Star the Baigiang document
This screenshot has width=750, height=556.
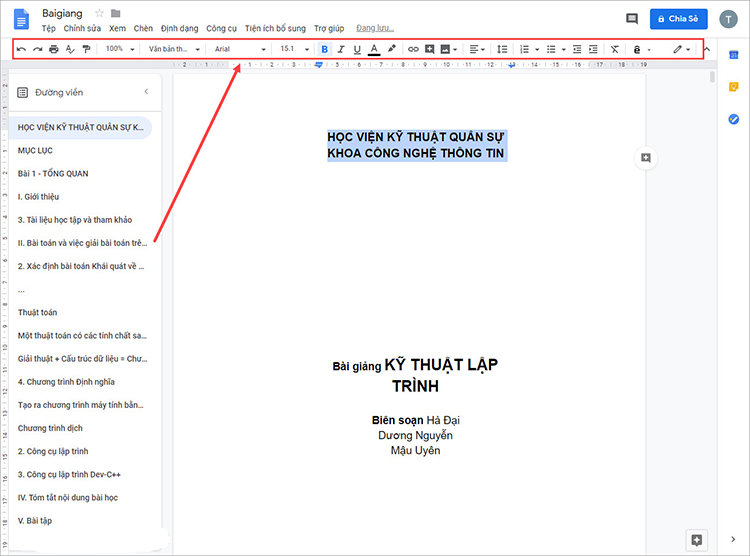click(99, 13)
